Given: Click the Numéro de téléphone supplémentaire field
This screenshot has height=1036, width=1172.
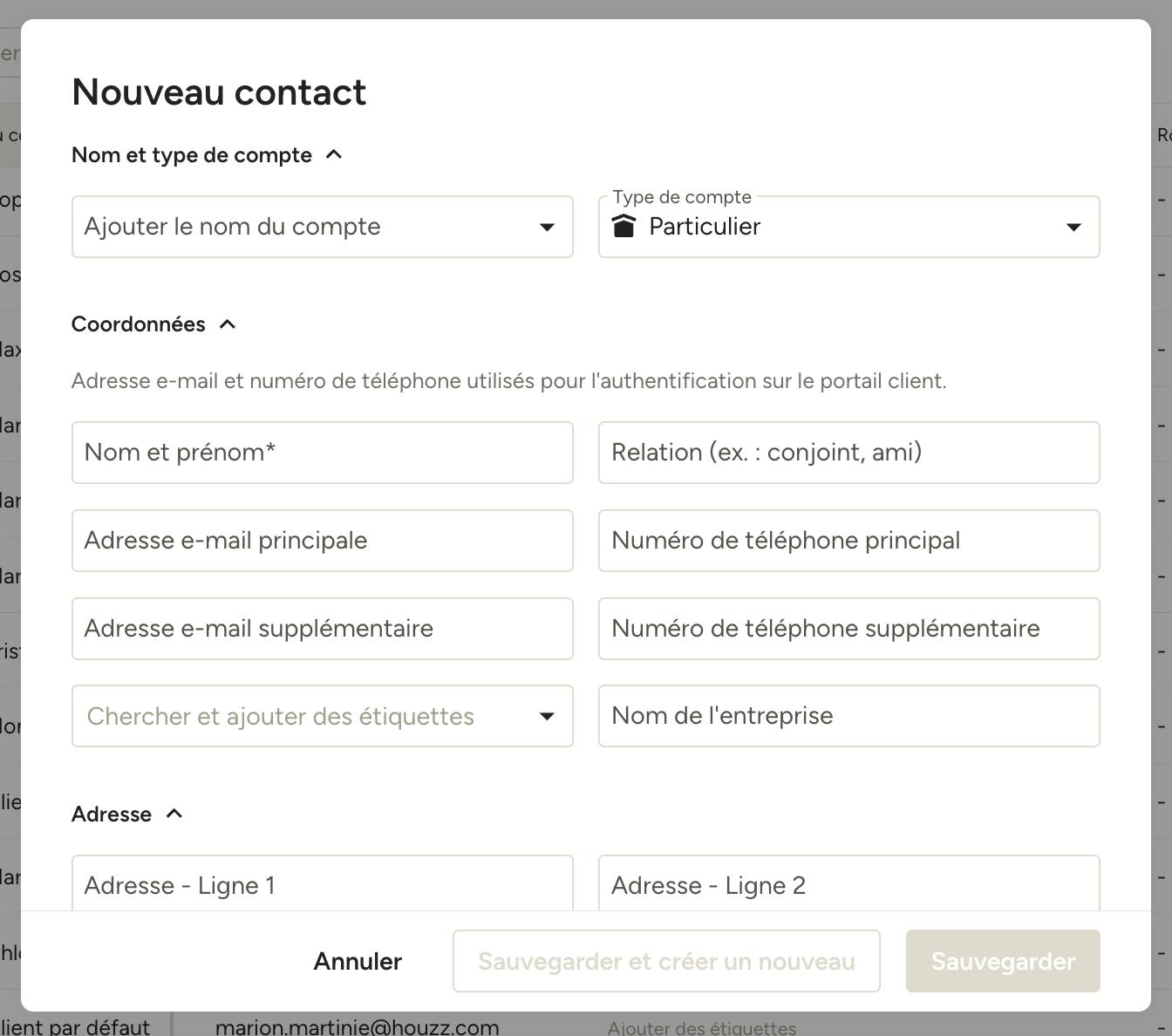Looking at the screenshot, I should click(848, 629).
